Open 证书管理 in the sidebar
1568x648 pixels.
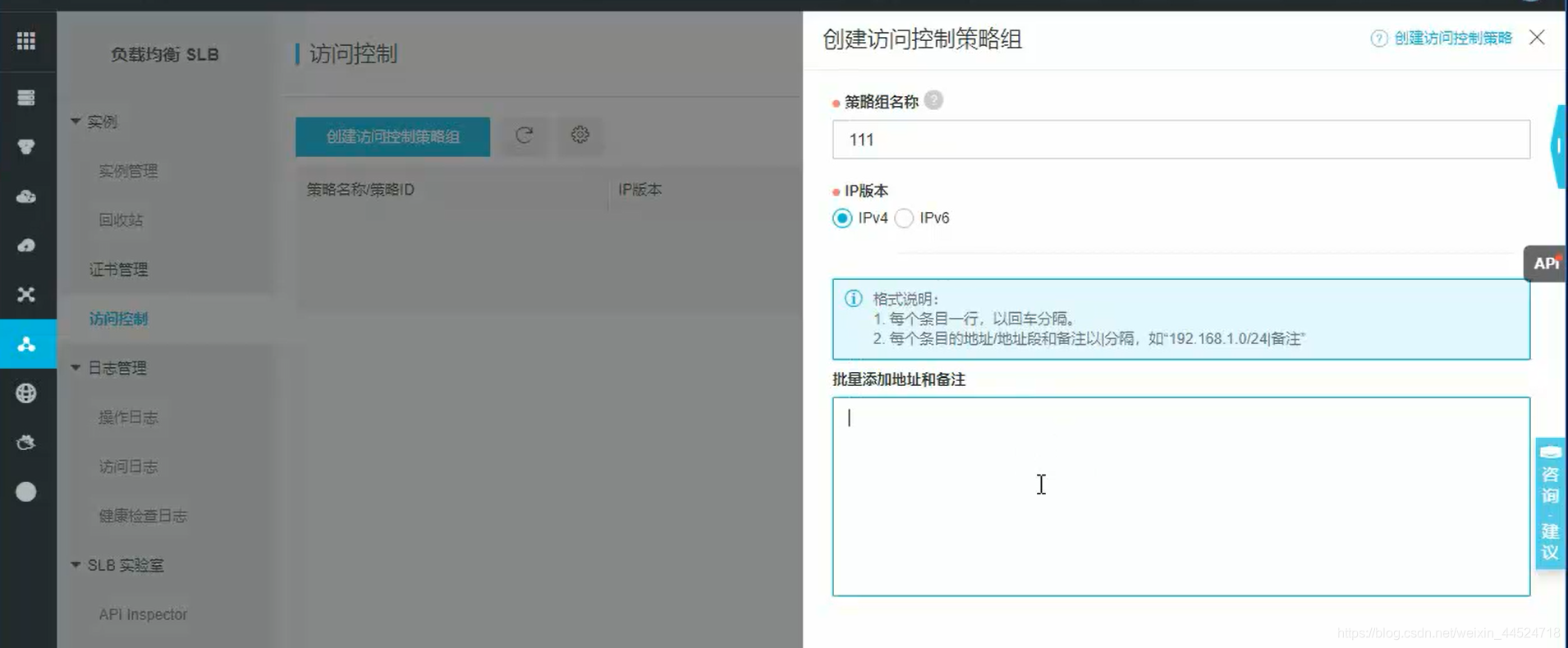118,269
